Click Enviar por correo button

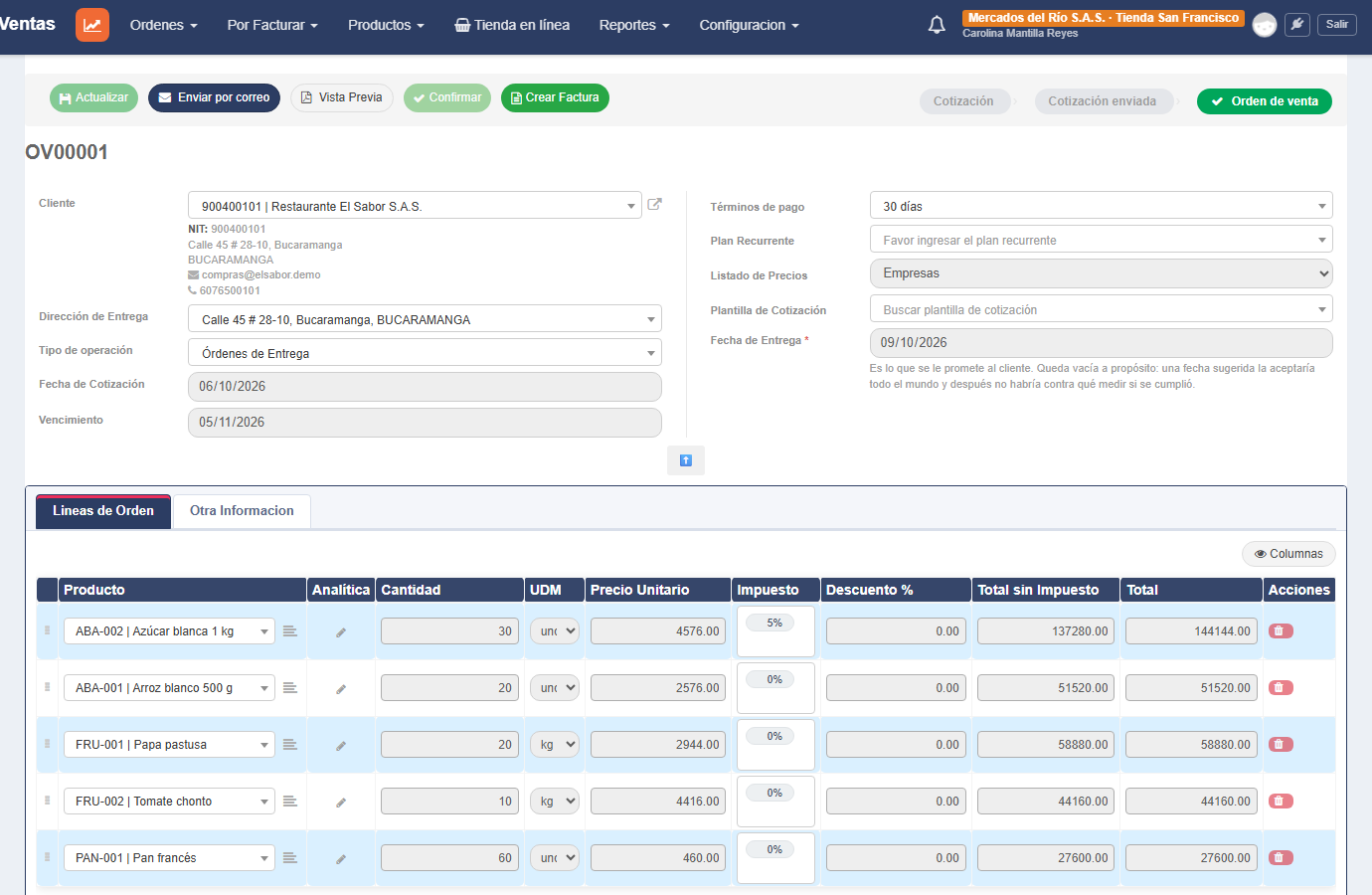click(x=214, y=97)
